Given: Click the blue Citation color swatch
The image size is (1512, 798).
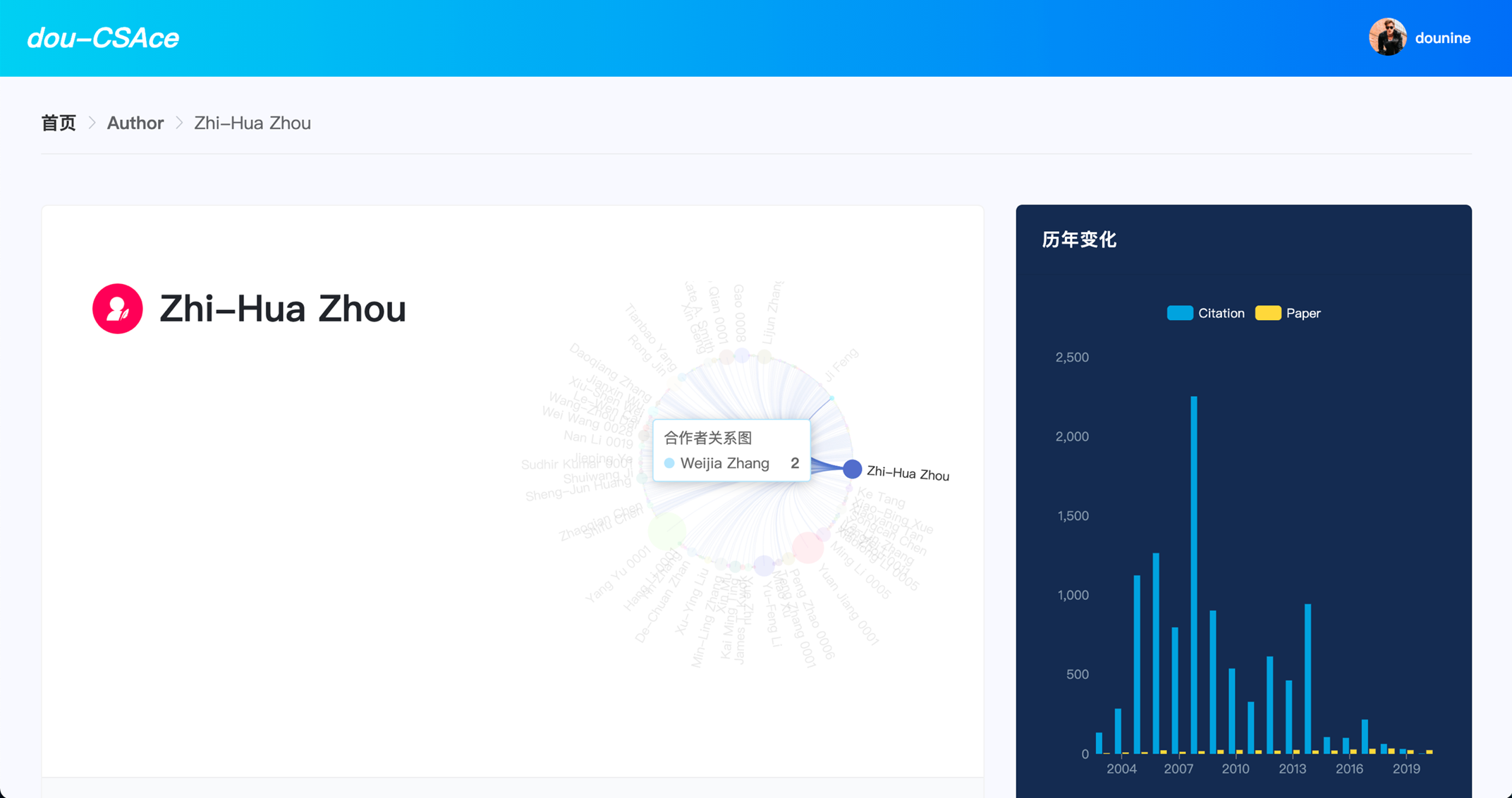Looking at the screenshot, I should click(x=1180, y=313).
